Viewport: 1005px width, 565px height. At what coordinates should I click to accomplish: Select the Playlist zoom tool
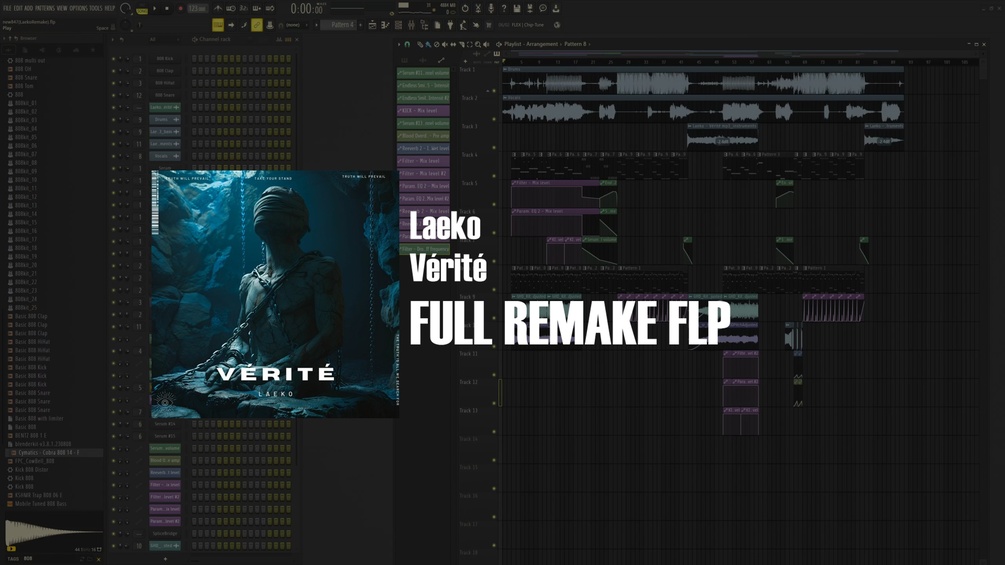(478, 44)
